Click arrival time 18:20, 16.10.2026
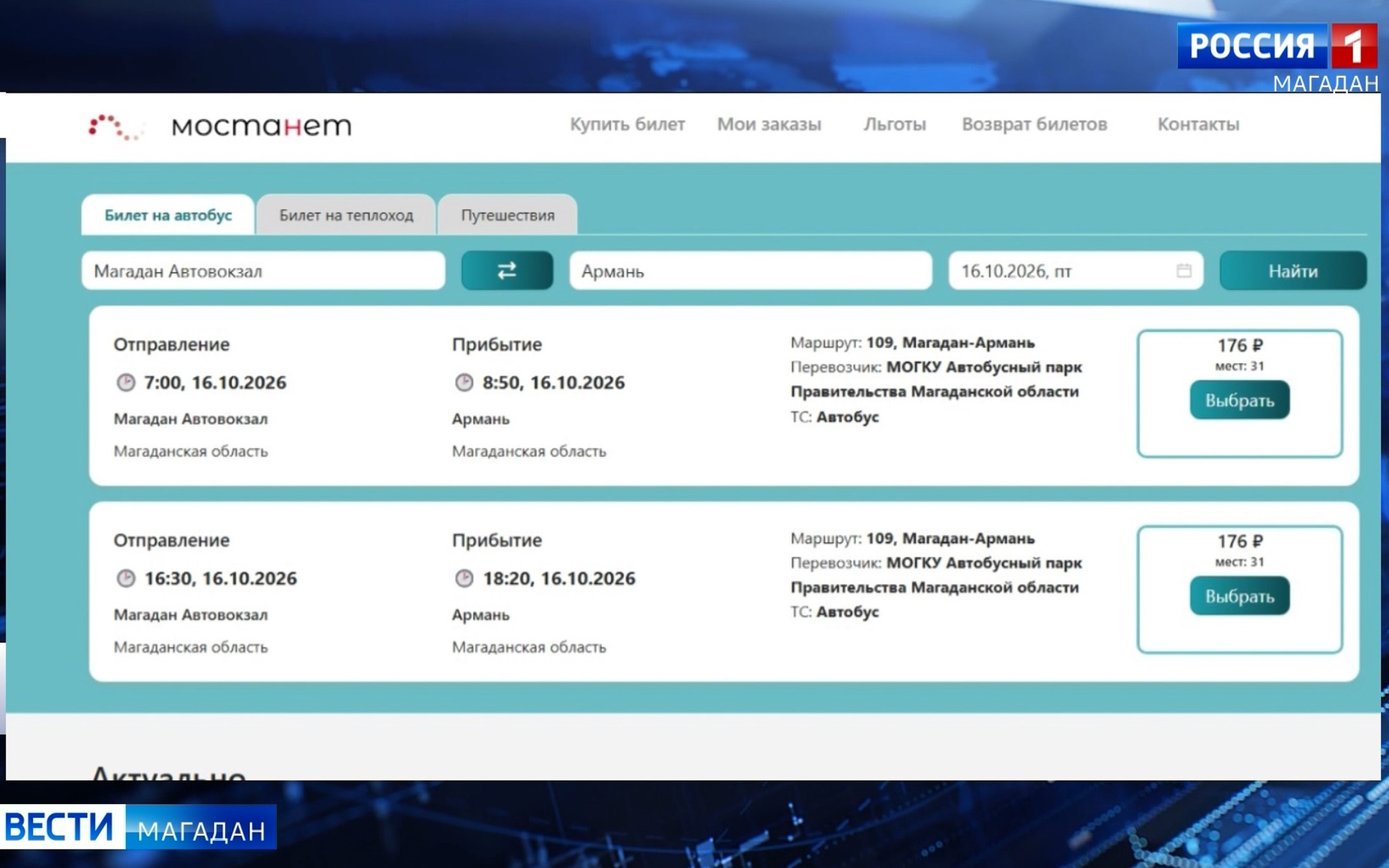Screen dimensions: 1389x868 (559, 578)
